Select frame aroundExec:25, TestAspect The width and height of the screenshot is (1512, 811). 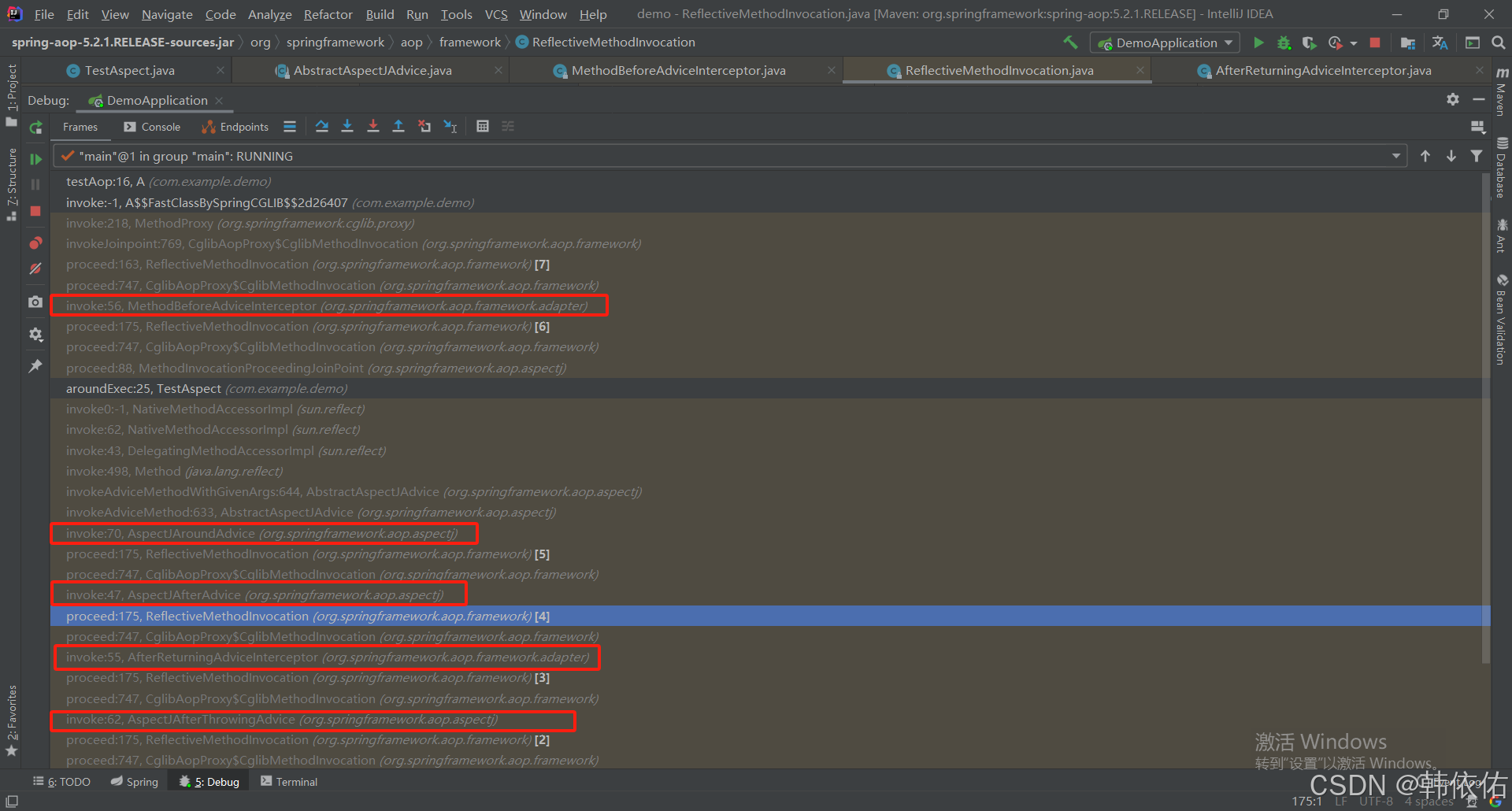pos(770,388)
